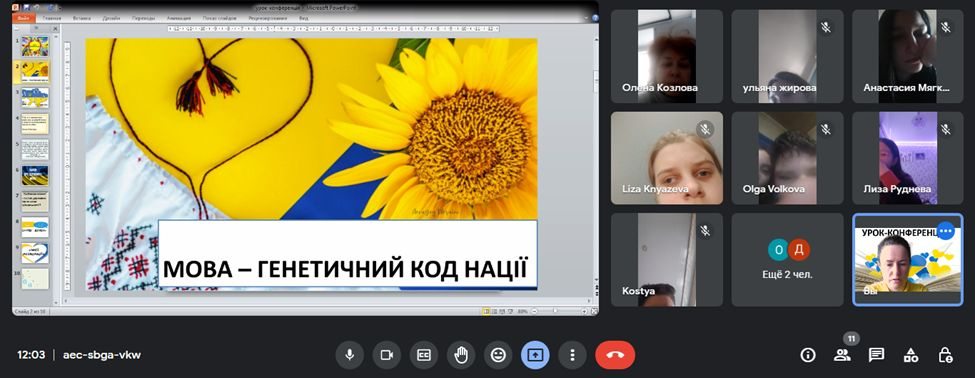975x378 pixels.
Task: Select slide 3 thumbnail in slide panel
Action: 35,98
